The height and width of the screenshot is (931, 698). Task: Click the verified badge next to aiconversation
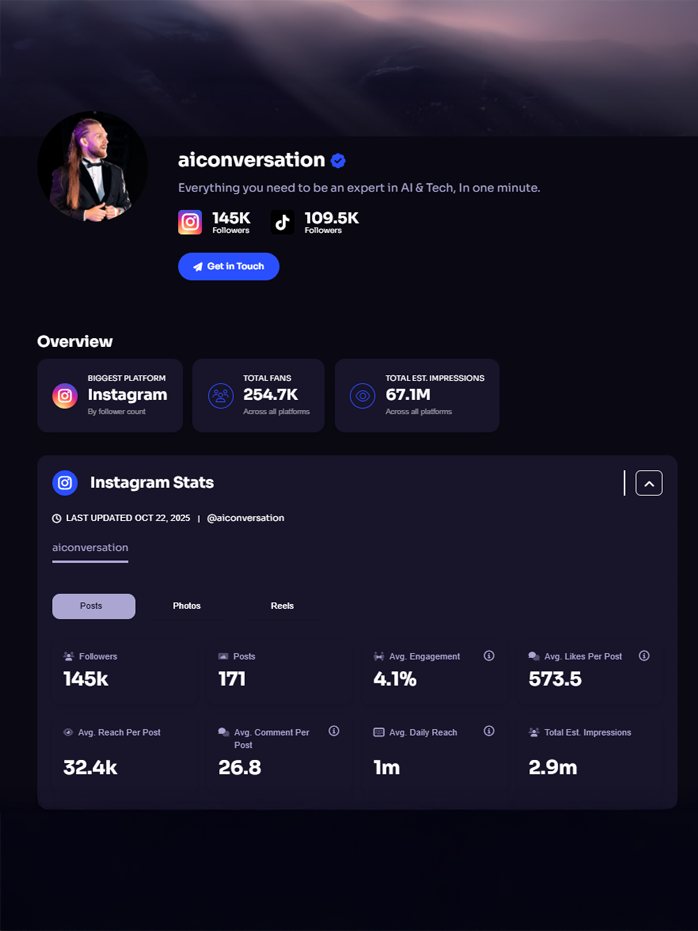(x=338, y=160)
